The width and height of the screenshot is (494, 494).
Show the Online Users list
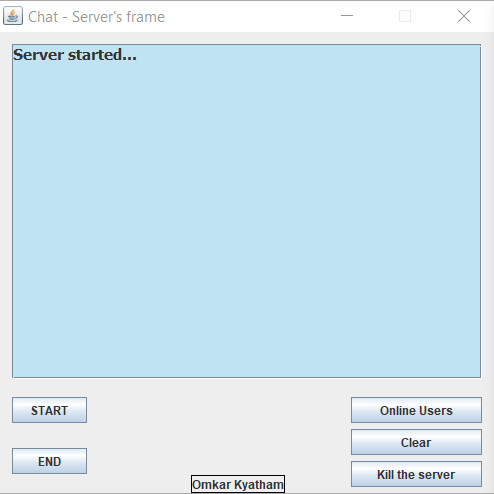click(x=416, y=410)
